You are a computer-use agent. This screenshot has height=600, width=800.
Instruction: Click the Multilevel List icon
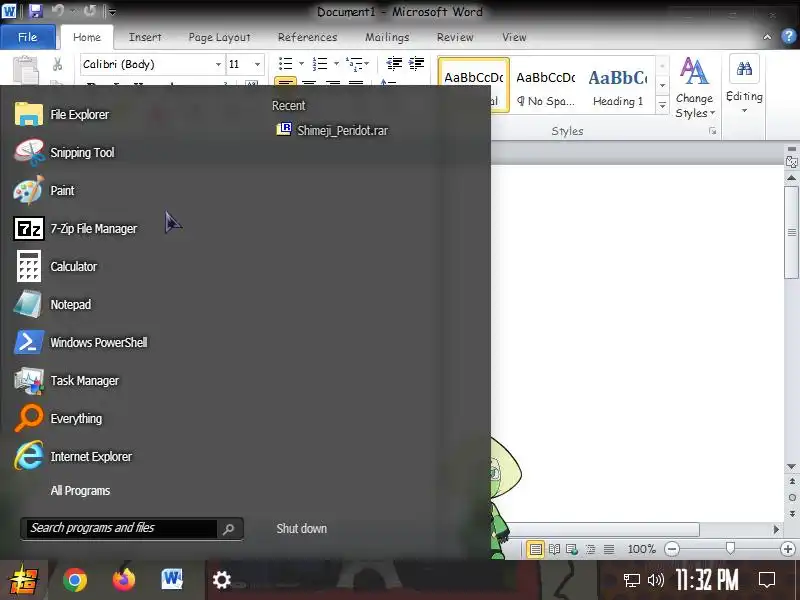[354, 64]
